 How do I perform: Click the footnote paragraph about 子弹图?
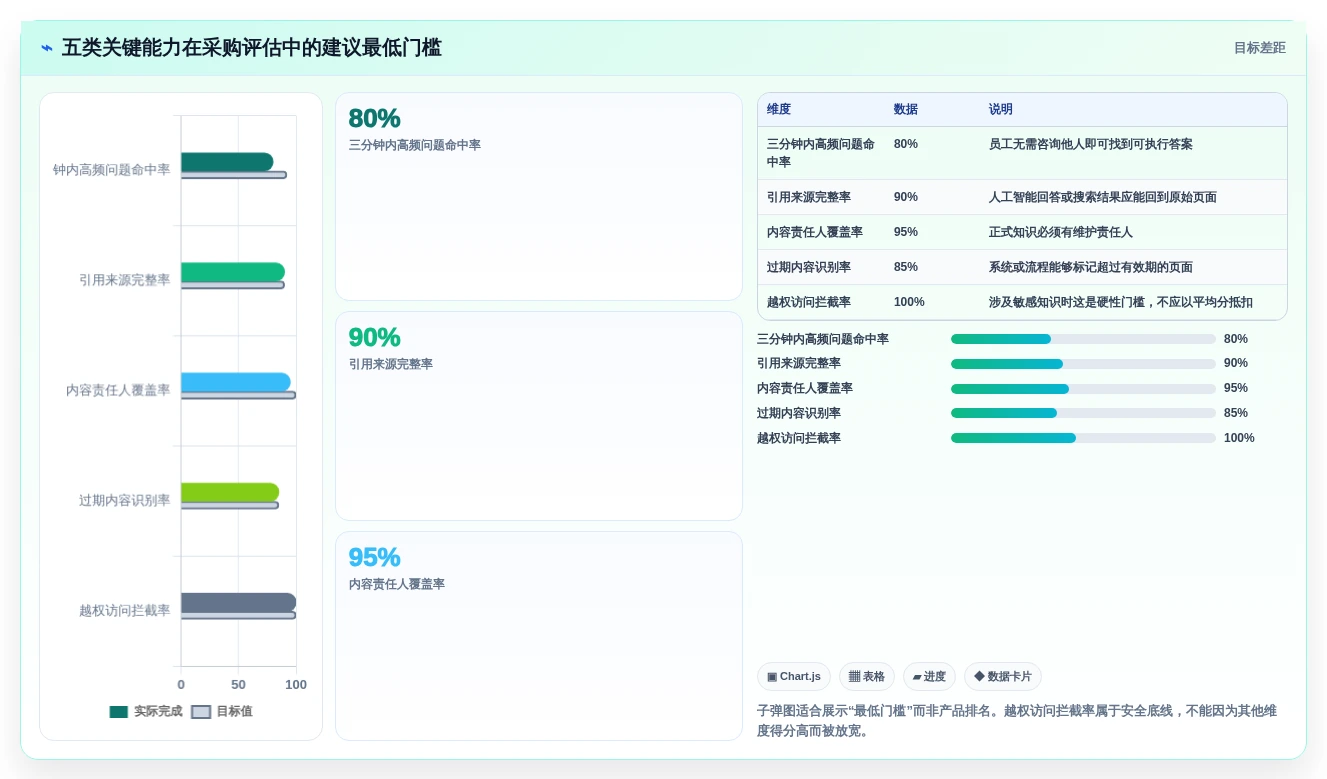[x=1017, y=721]
